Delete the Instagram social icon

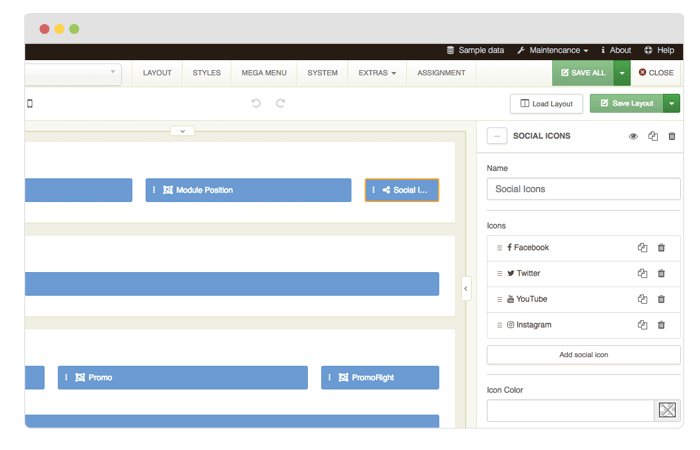click(661, 325)
